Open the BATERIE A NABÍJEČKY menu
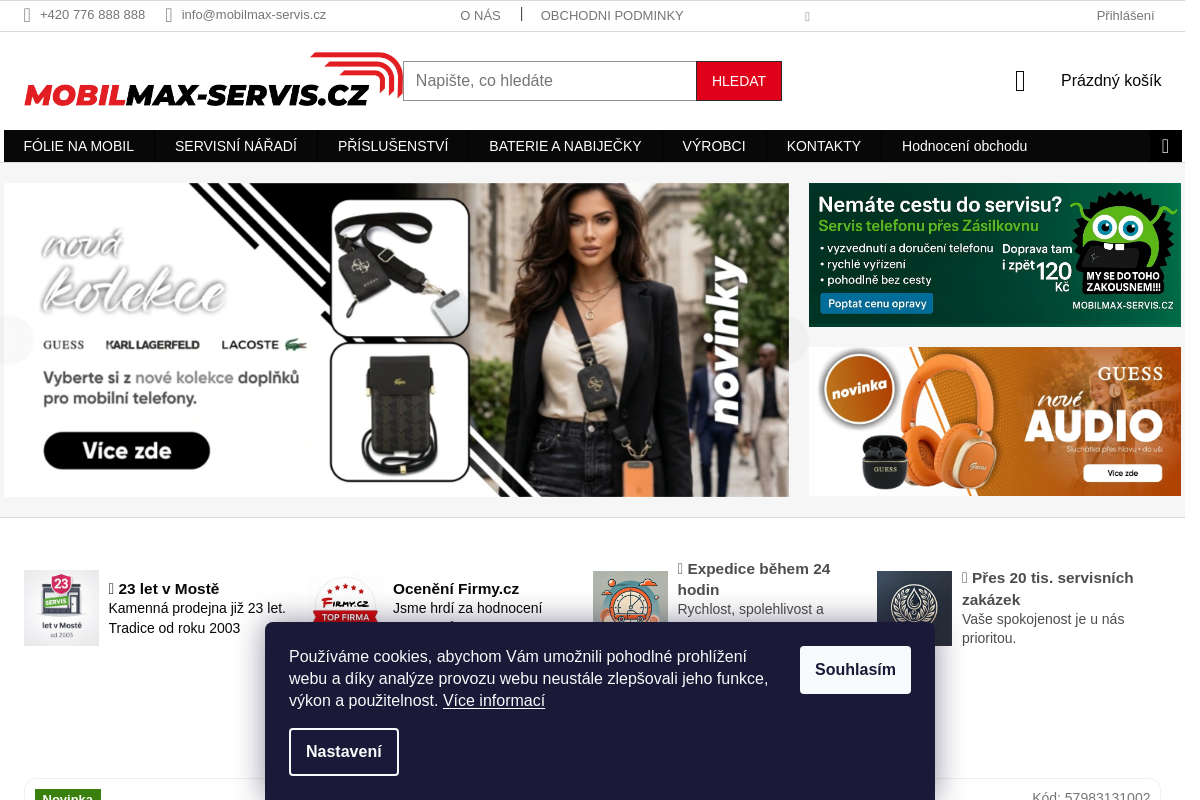Image resolution: width=1200 pixels, height=800 pixels. [565, 146]
